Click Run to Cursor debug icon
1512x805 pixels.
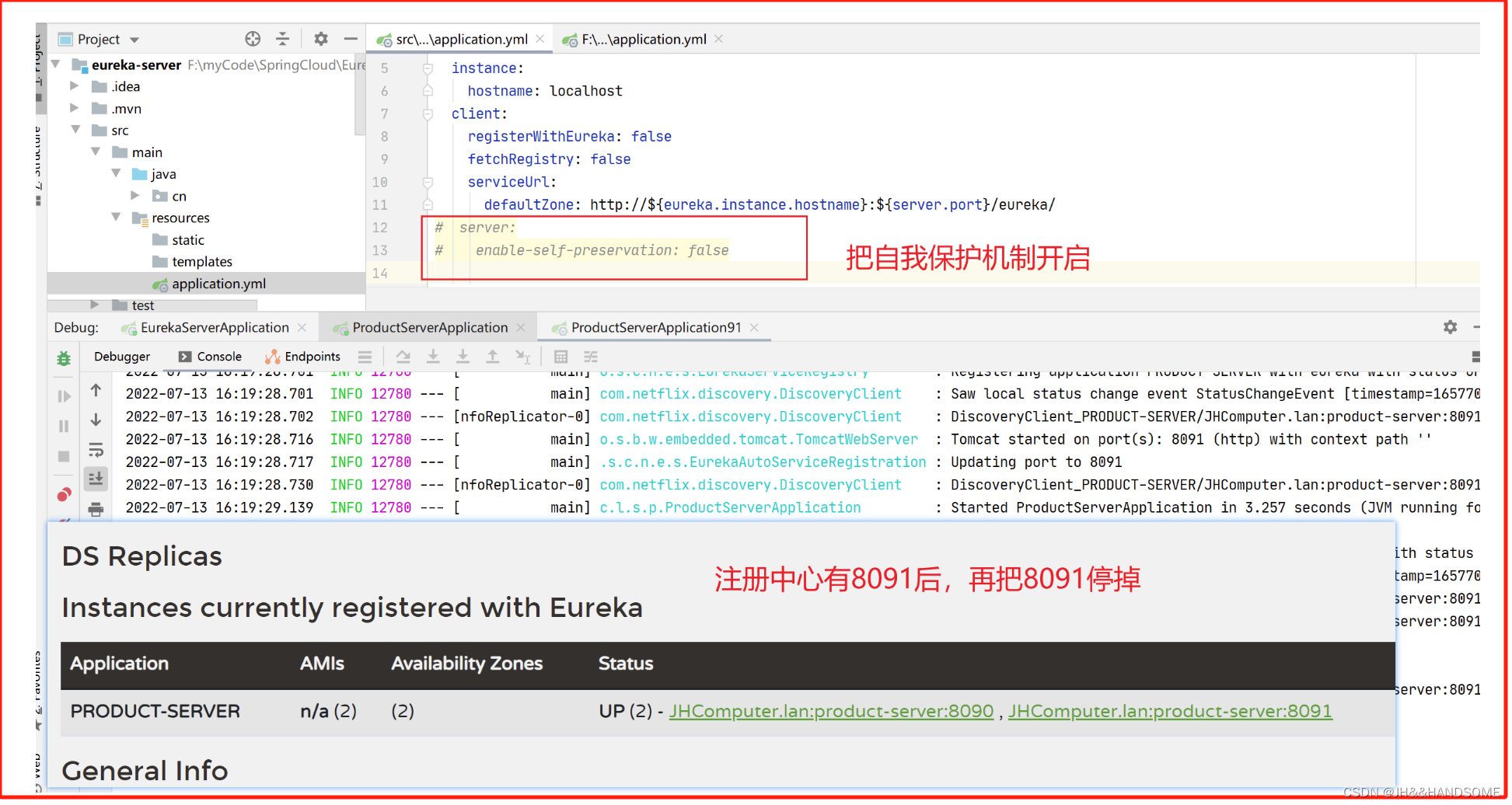tap(523, 357)
